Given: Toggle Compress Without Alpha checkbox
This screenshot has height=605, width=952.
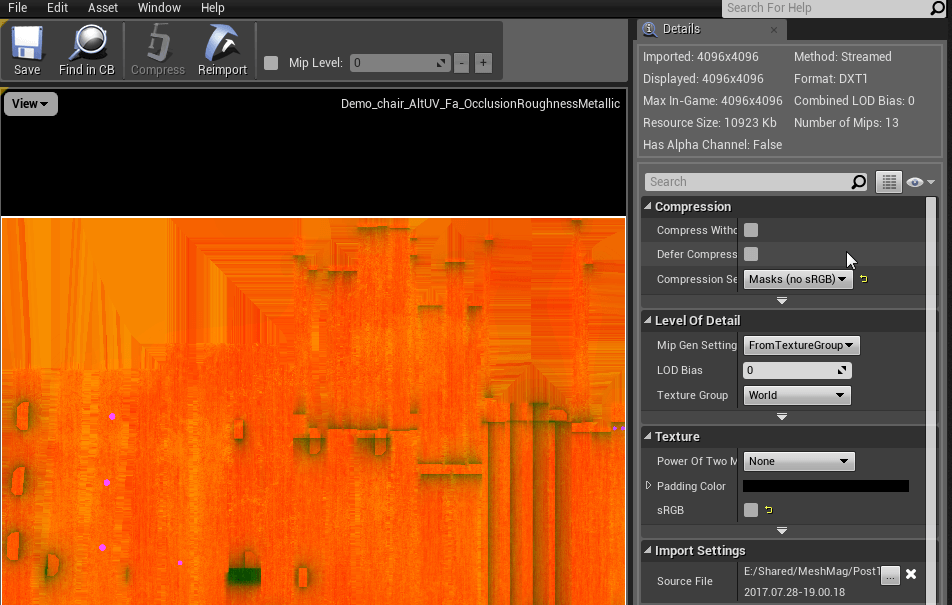Looking at the screenshot, I should (x=751, y=230).
